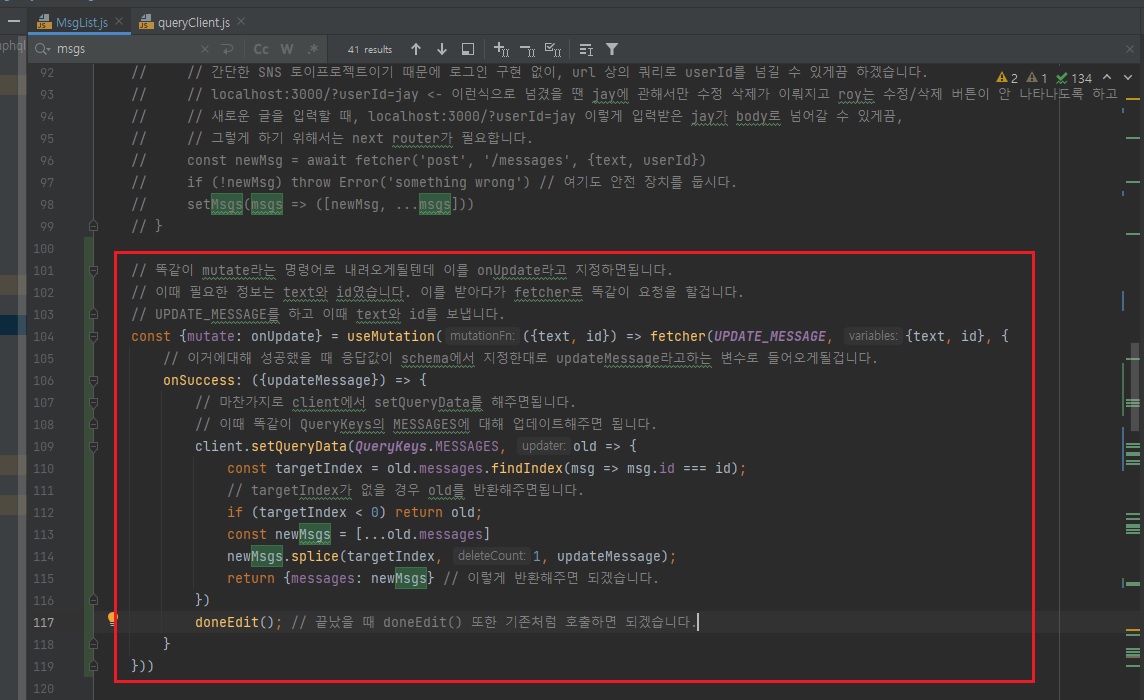Select all occurrences icon in search bar
Screen dimensions: 1144x700
(553, 49)
